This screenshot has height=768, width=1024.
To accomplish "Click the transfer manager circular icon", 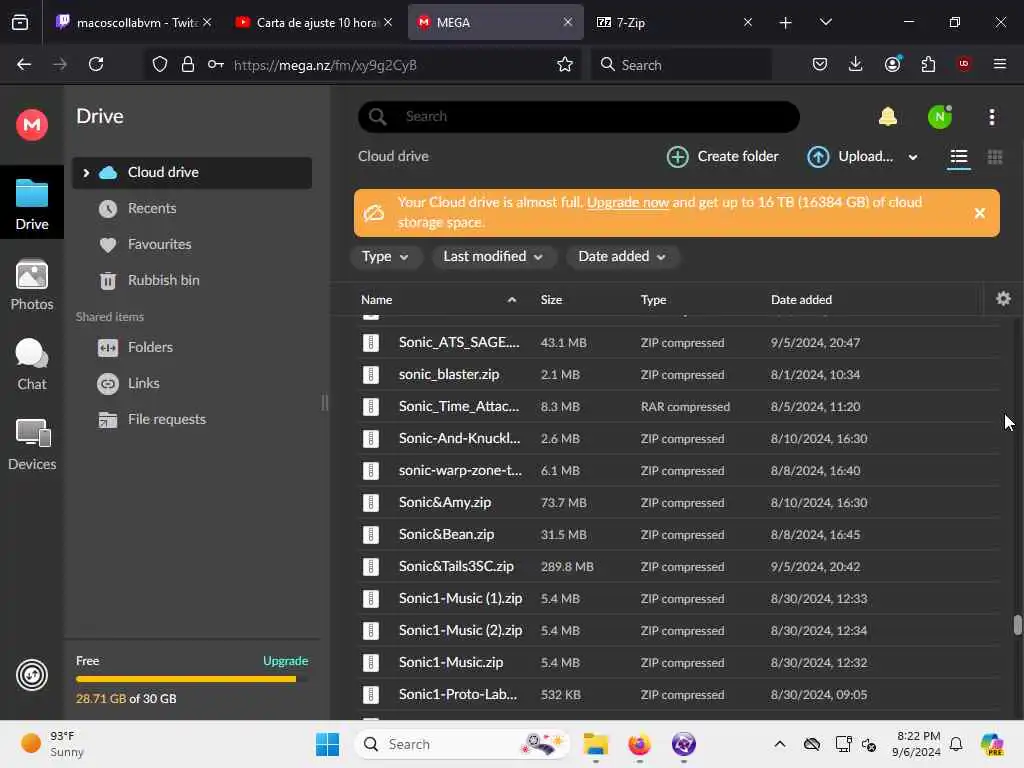I will (x=31, y=675).
